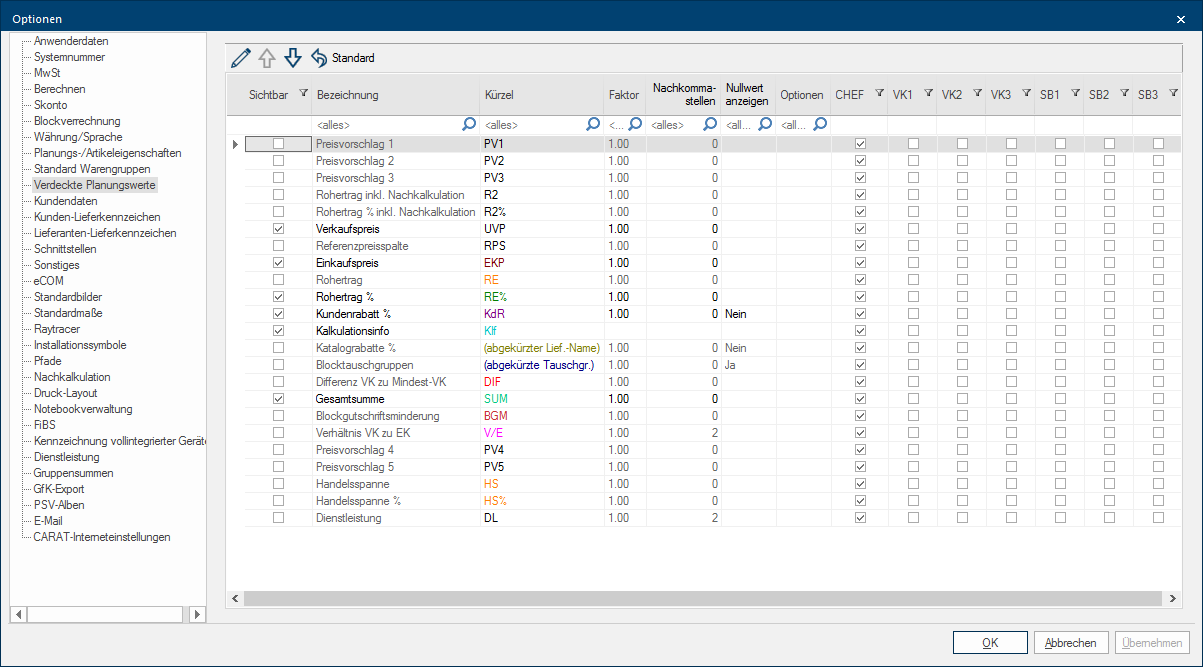Click the search magnifier in Bezeichnung filter
The width and height of the screenshot is (1203, 667).
(469, 125)
